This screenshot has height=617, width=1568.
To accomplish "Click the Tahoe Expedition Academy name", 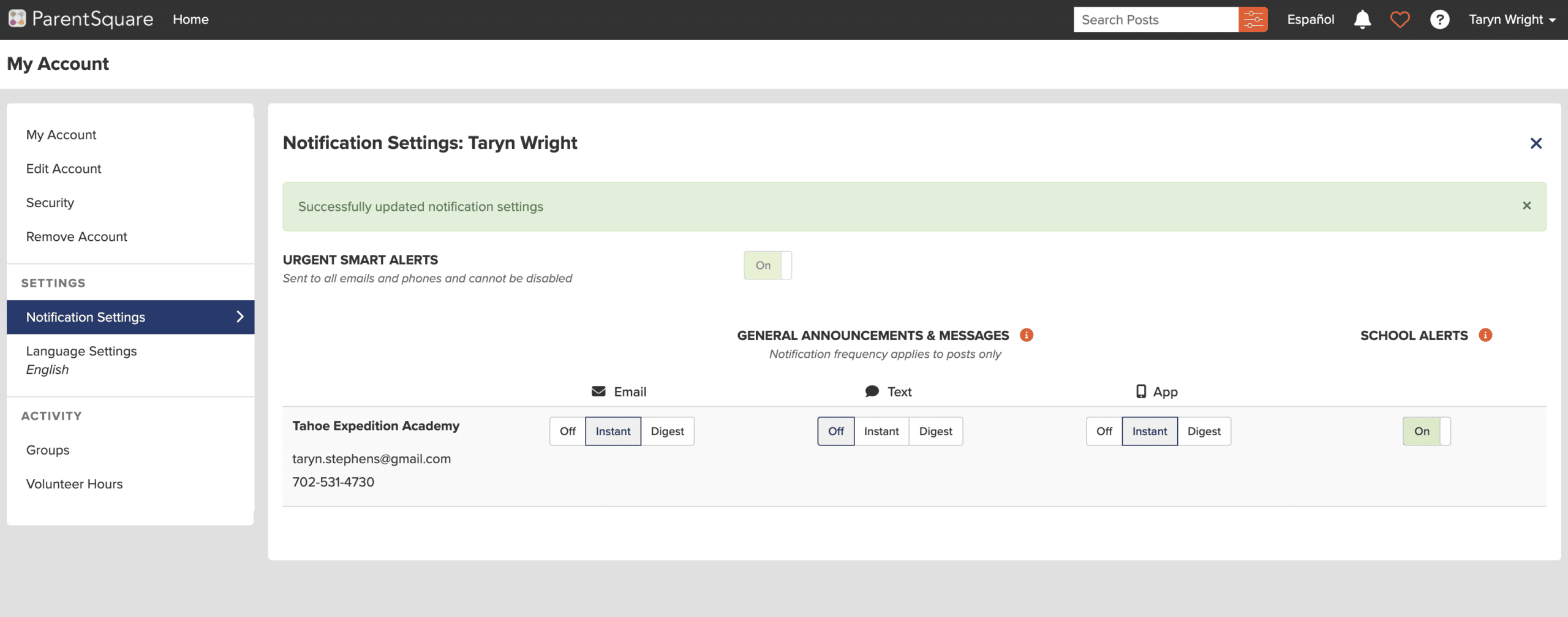I will [x=376, y=426].
